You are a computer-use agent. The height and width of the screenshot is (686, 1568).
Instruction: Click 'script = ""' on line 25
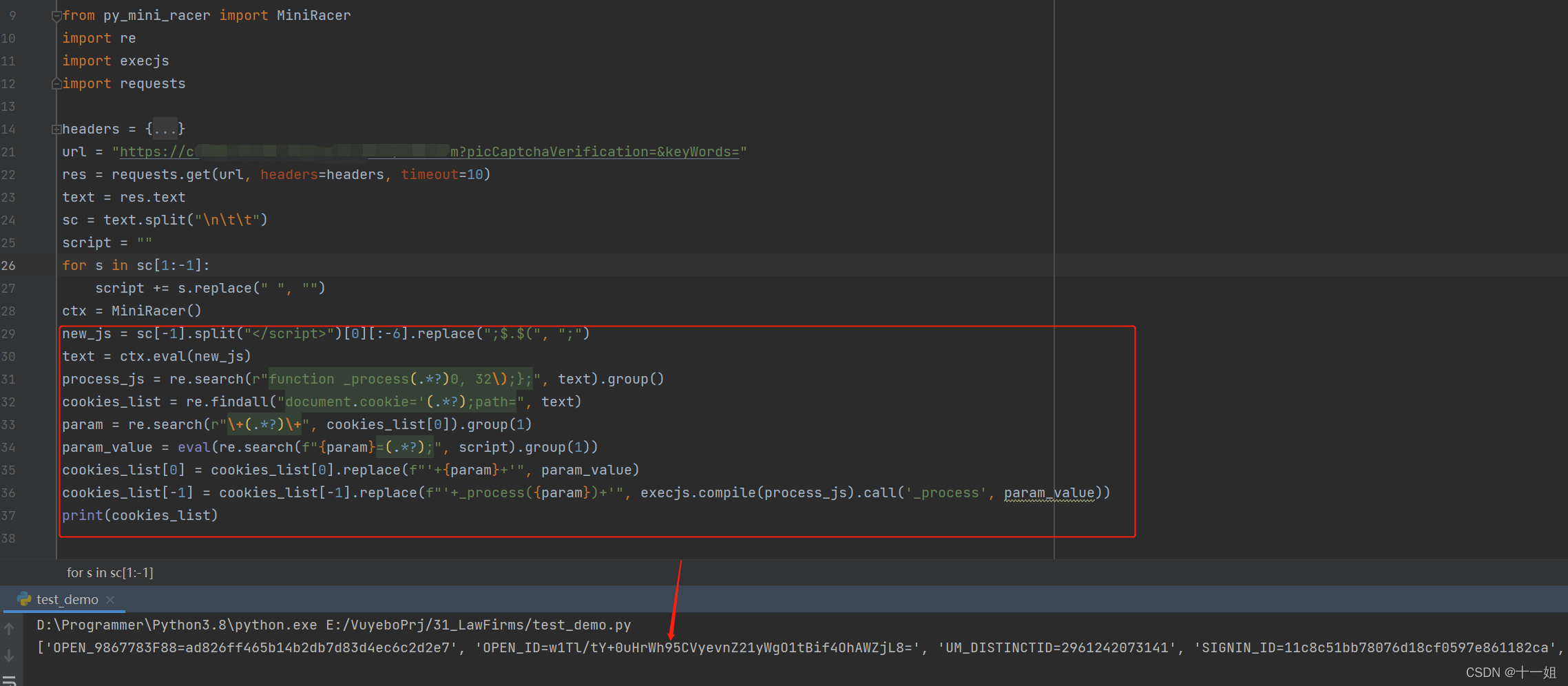pos(107,242)
